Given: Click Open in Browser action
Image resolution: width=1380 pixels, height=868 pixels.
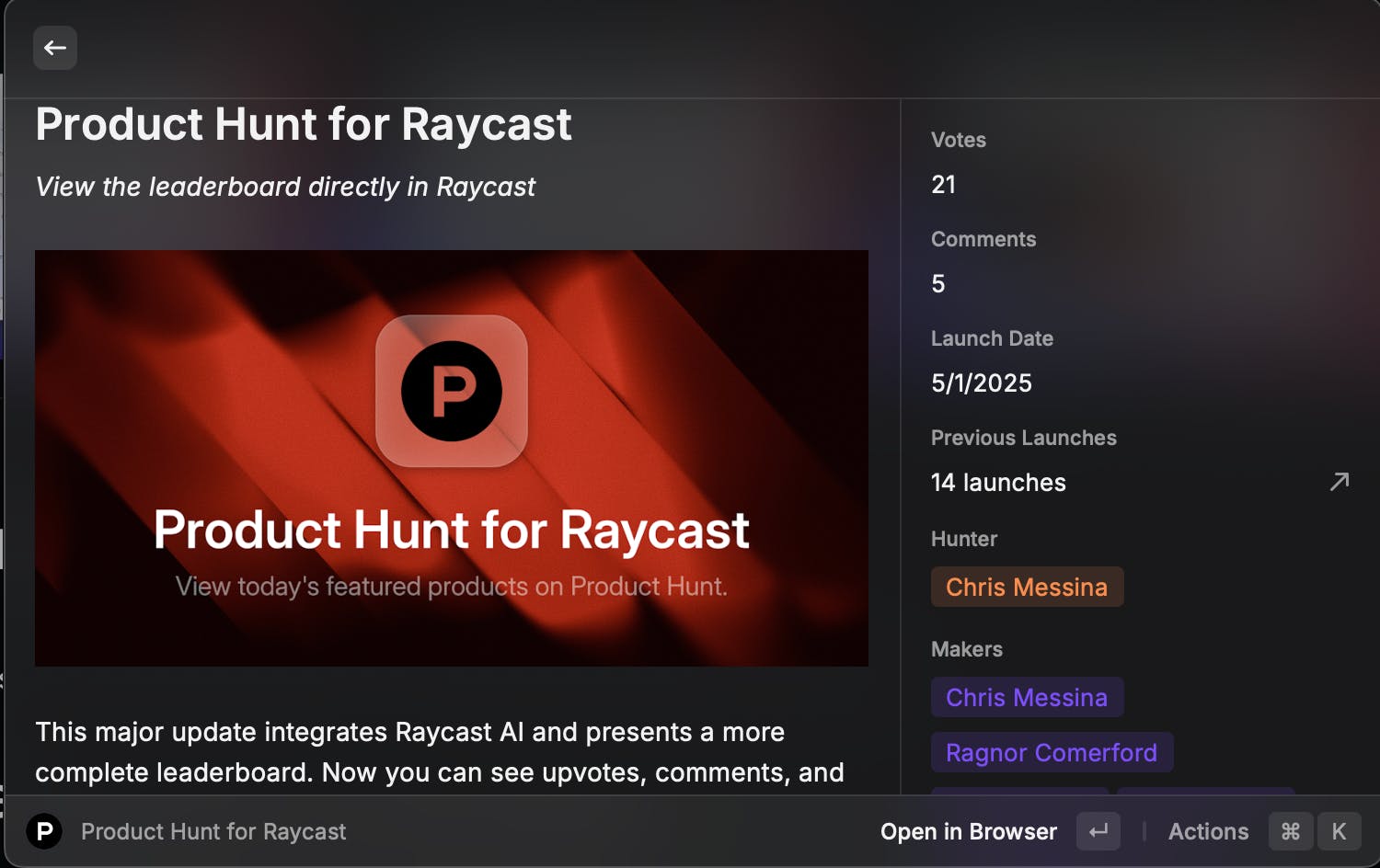Looking at the screenshot, I should point(969,831).
